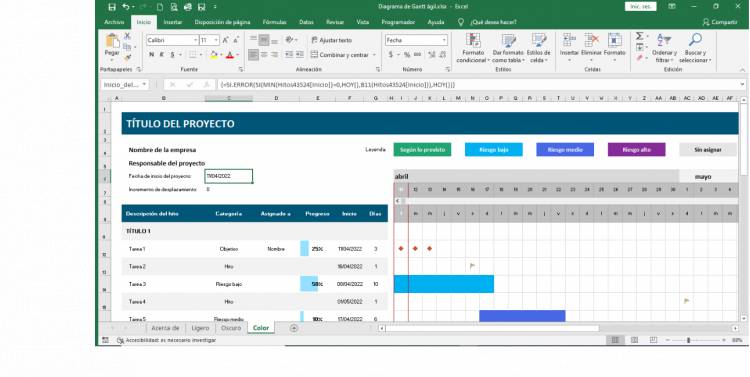Open the Name Box dropdown
The height and width of the screenshot is (377, 750).
click(x=144, y=85)
